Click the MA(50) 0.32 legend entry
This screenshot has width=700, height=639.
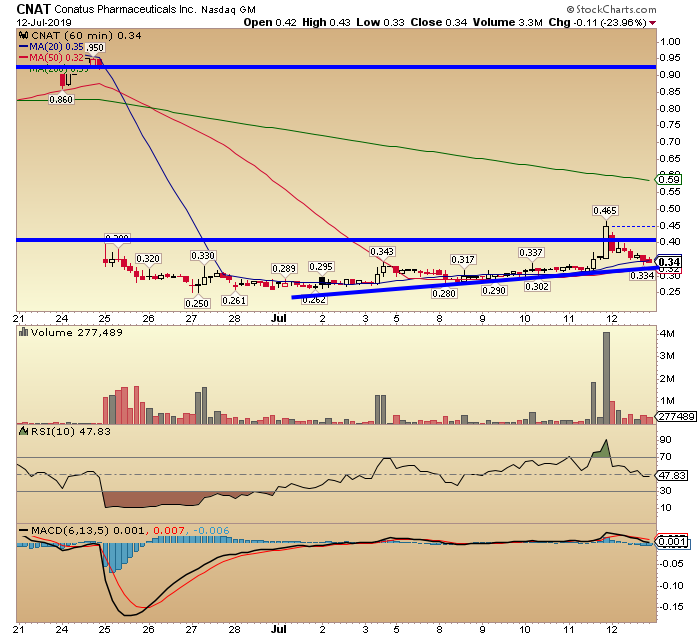click(51, 58)
